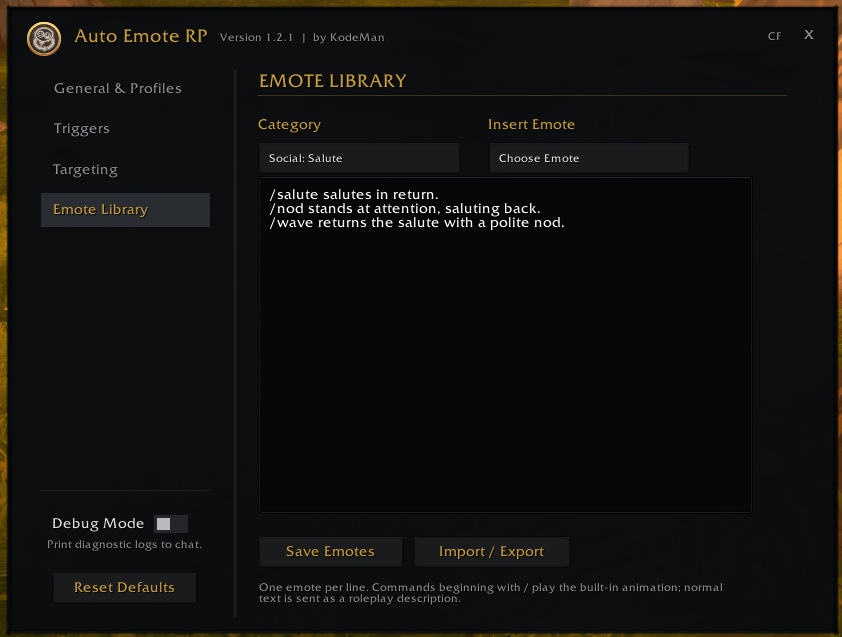
Task: Click the 'Auto Emote RP' title text
Action: tap(141, 36)
